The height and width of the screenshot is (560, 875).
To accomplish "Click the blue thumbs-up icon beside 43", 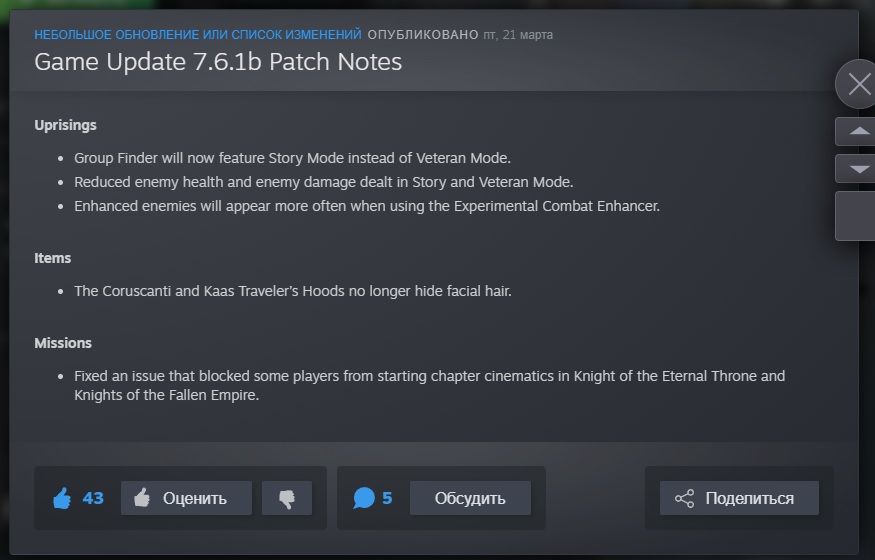I will pos(62,498).
